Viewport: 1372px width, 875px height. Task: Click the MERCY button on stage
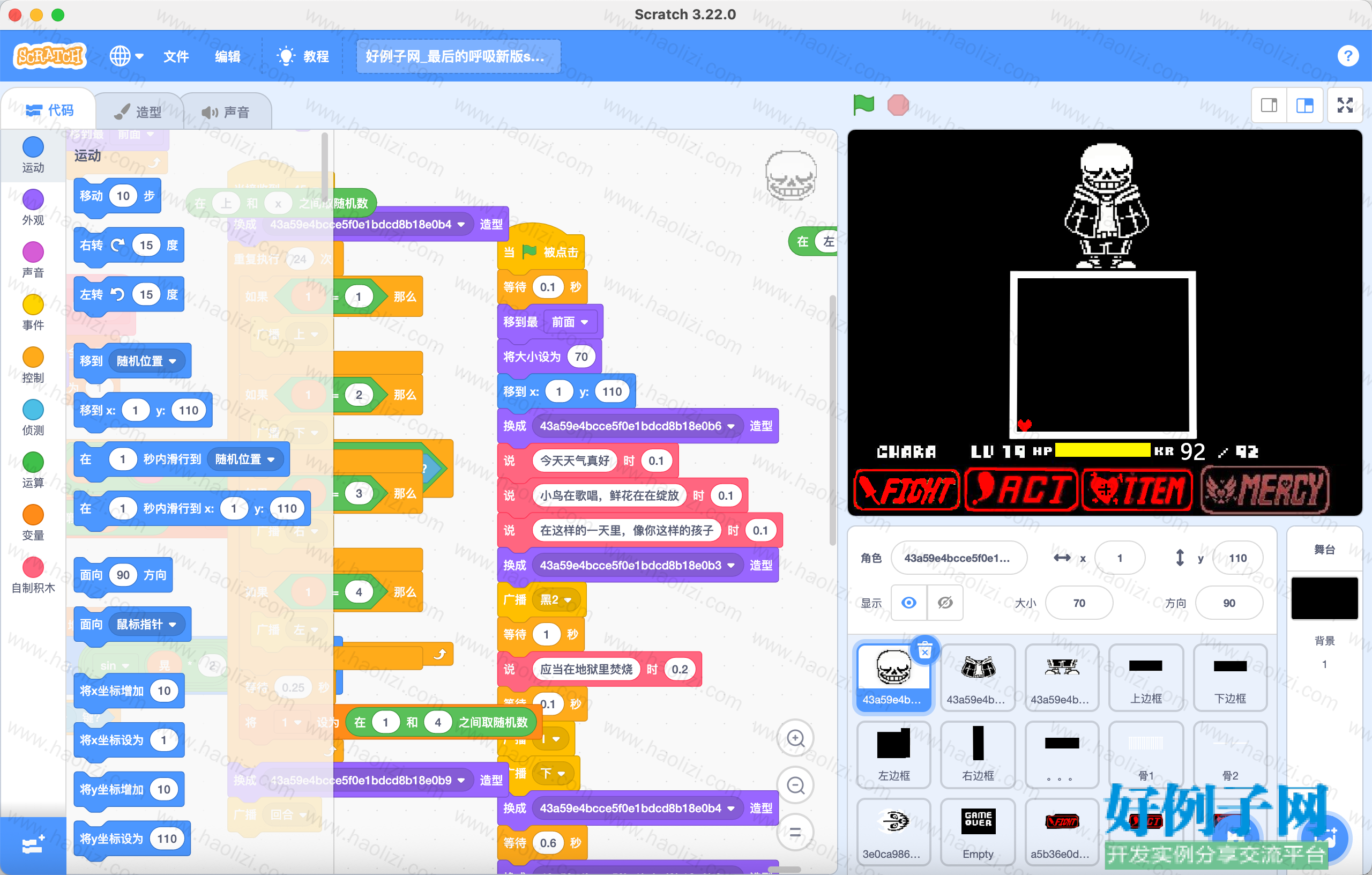pyautogui.click(x=1264, y=490)
